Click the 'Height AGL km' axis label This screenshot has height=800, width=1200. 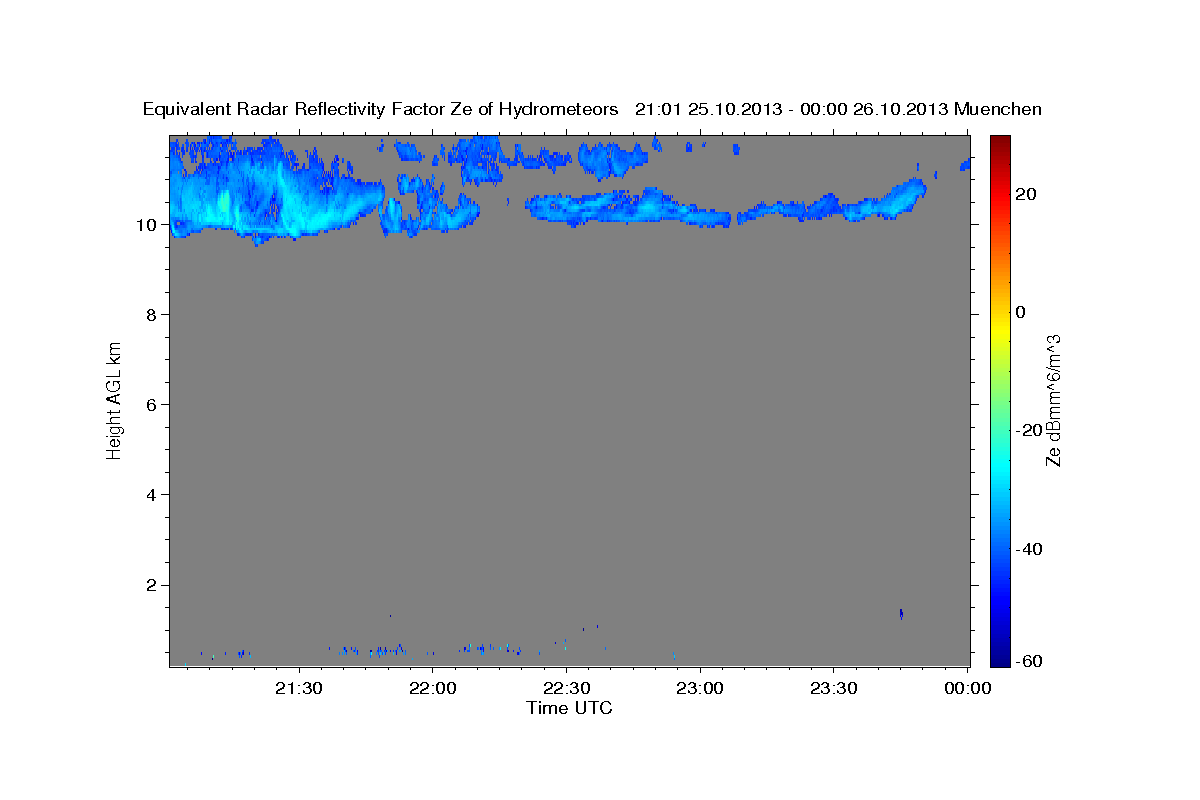[114, 399]
